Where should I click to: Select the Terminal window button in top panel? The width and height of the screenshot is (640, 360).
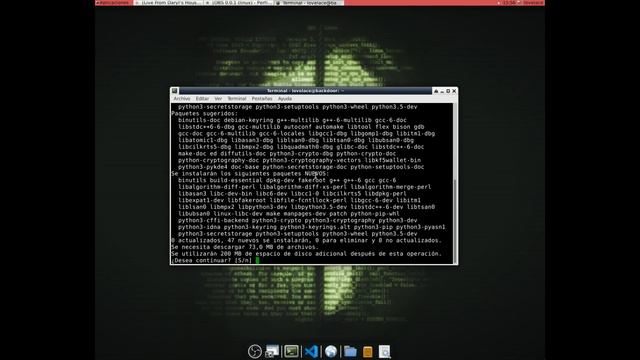tap(308, 2)
